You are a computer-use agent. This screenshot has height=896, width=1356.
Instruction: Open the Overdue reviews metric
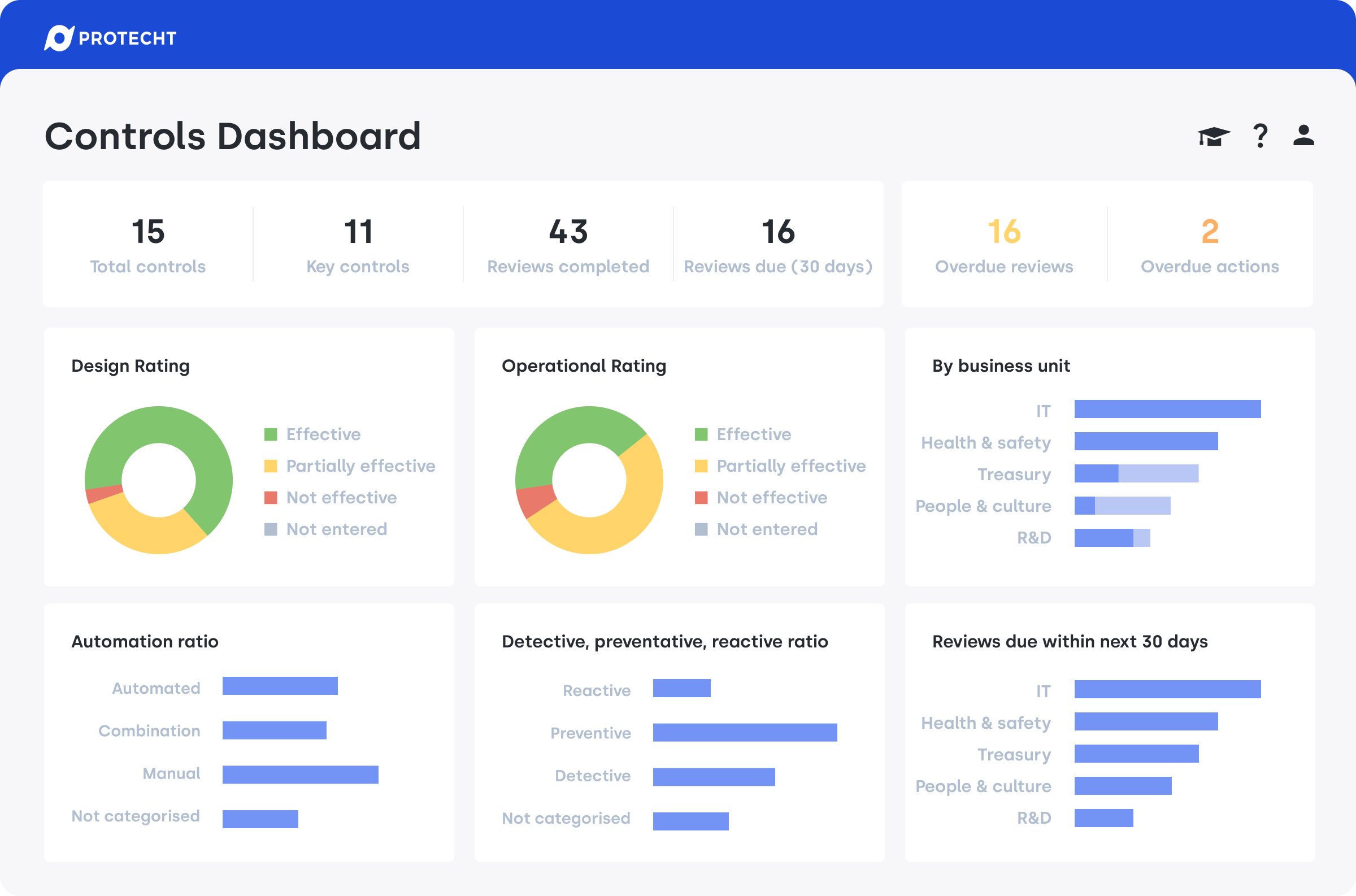tap(1003, 245)
